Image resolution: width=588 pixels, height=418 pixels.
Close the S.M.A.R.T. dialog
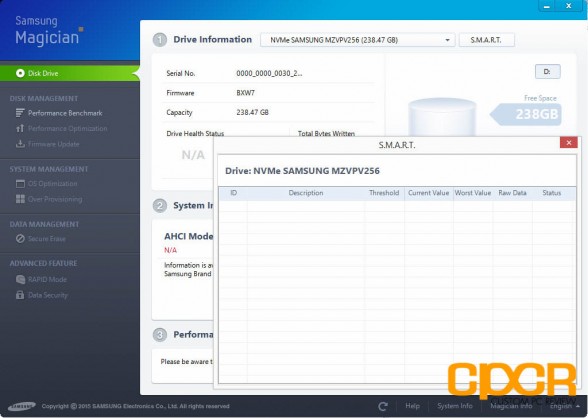click(568, 143)
